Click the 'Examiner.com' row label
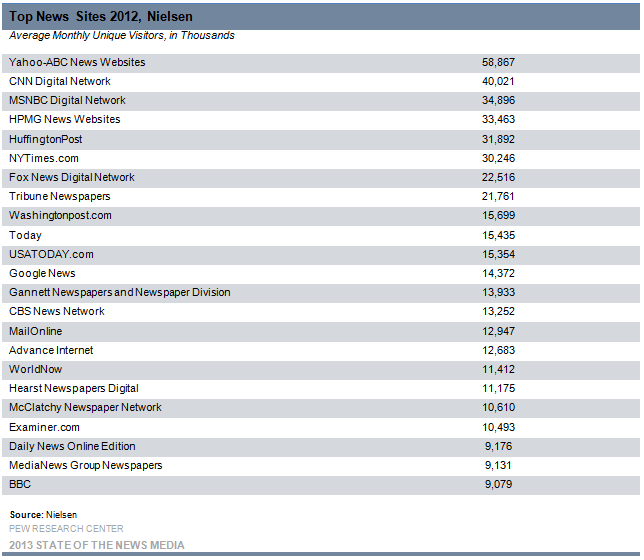This screenshot has width=644, height=560. pos(44,427)
